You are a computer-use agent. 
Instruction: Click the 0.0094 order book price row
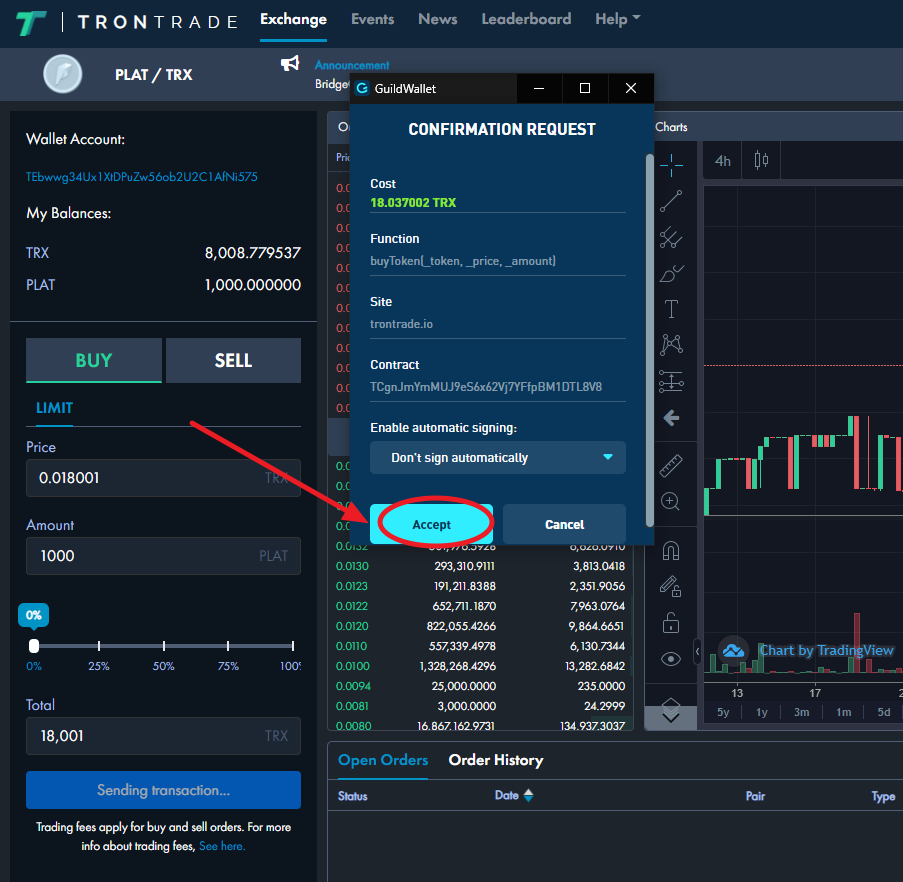pyautogui.click(x=480, y=686)
